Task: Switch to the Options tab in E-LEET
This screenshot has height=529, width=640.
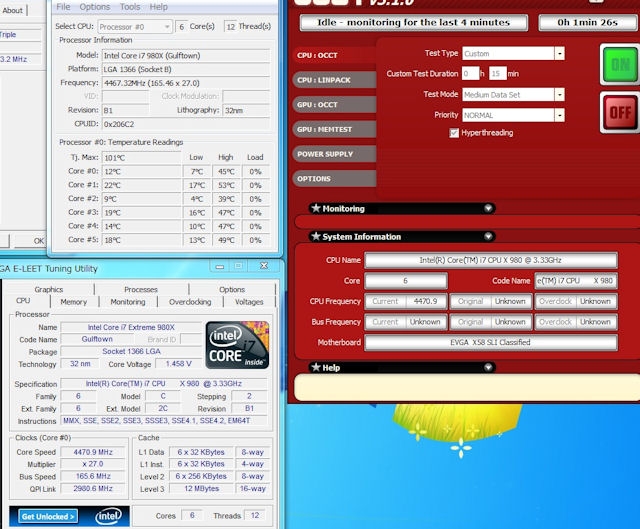Action: tap(232, 289)
